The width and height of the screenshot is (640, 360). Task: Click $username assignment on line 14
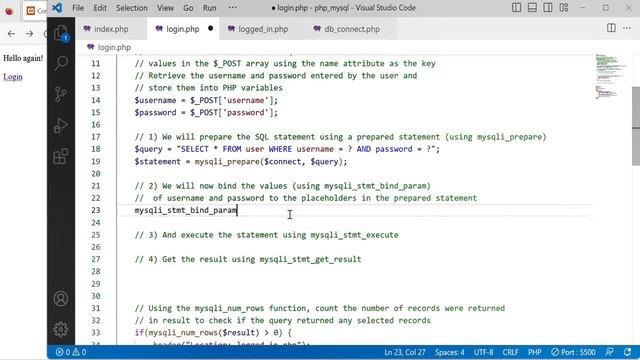pos(206,100)
